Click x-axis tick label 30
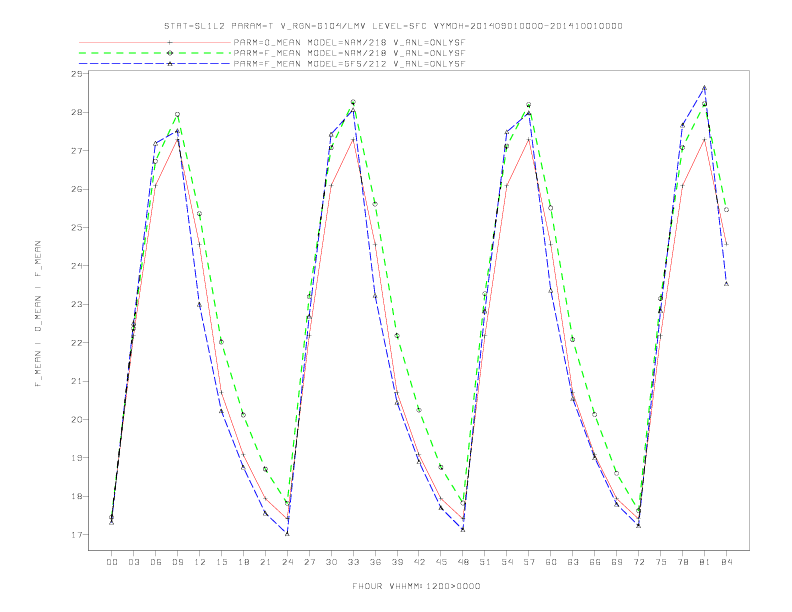792x612 pixels. pyautogui.click(x=331, y=562)
